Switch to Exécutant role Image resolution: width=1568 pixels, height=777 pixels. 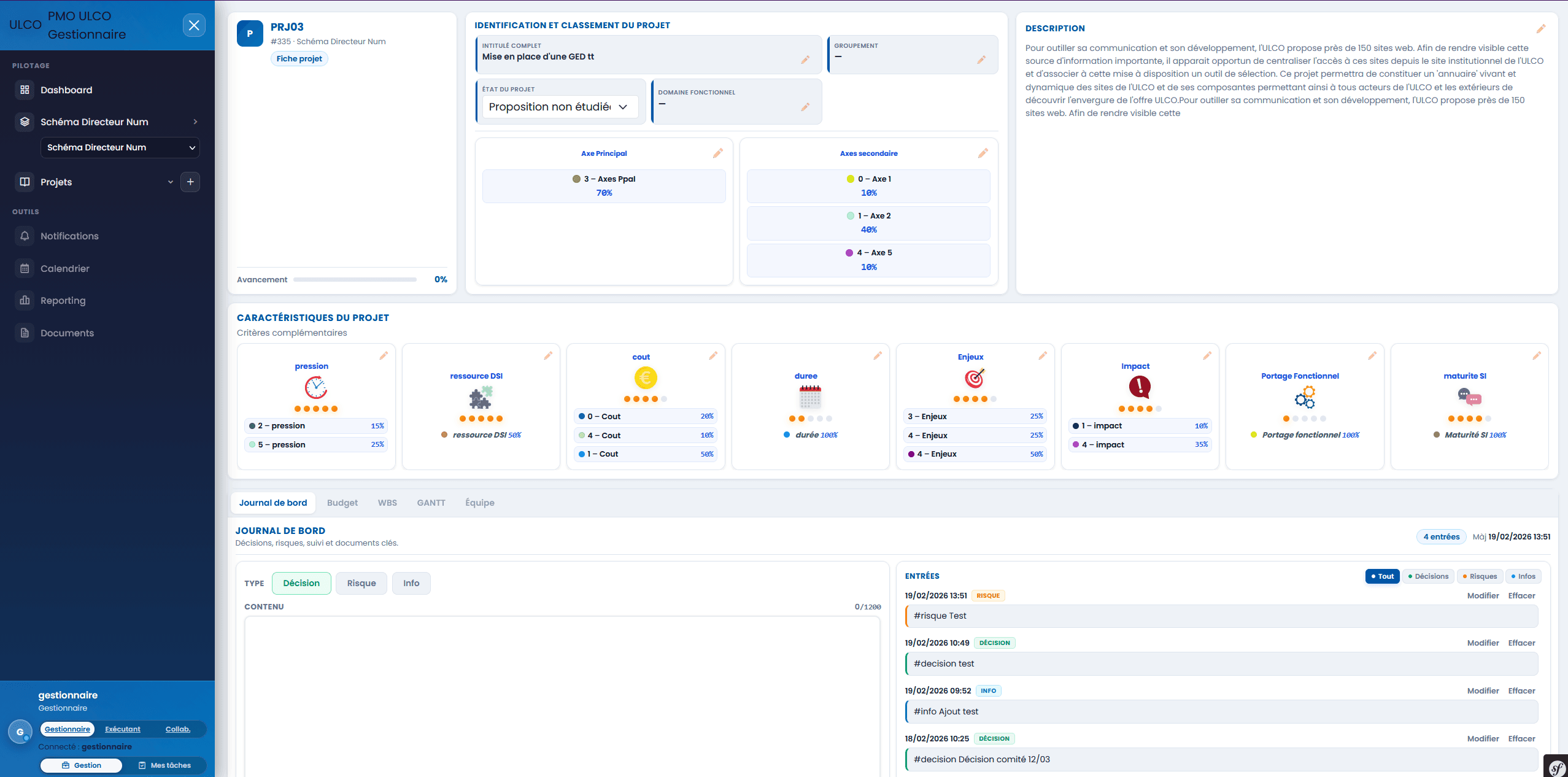pyautogui.click(x=123, y=729)
